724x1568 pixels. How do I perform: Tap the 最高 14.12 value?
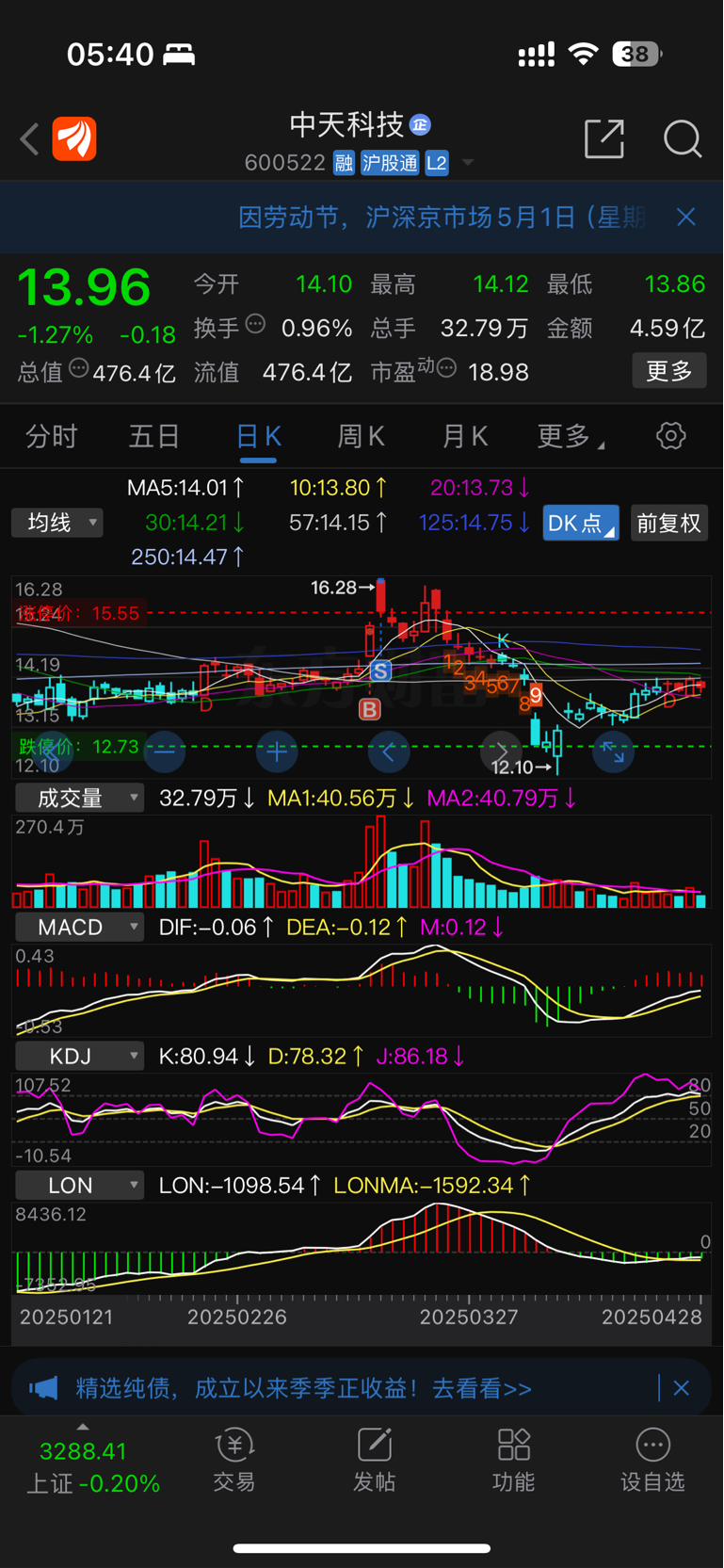click(501, 284)
